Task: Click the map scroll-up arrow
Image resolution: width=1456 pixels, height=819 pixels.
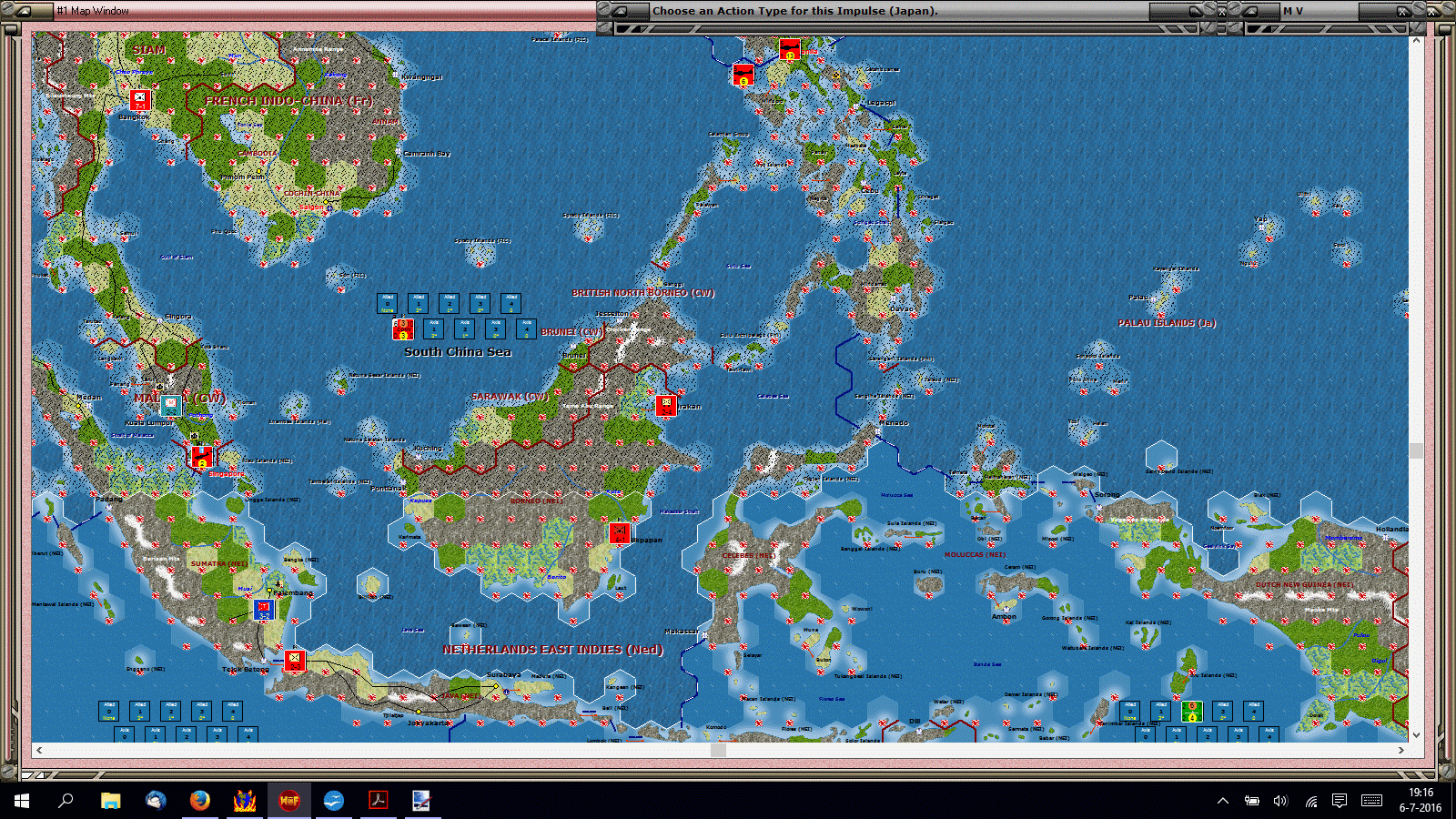Action: coord(1416,41)
